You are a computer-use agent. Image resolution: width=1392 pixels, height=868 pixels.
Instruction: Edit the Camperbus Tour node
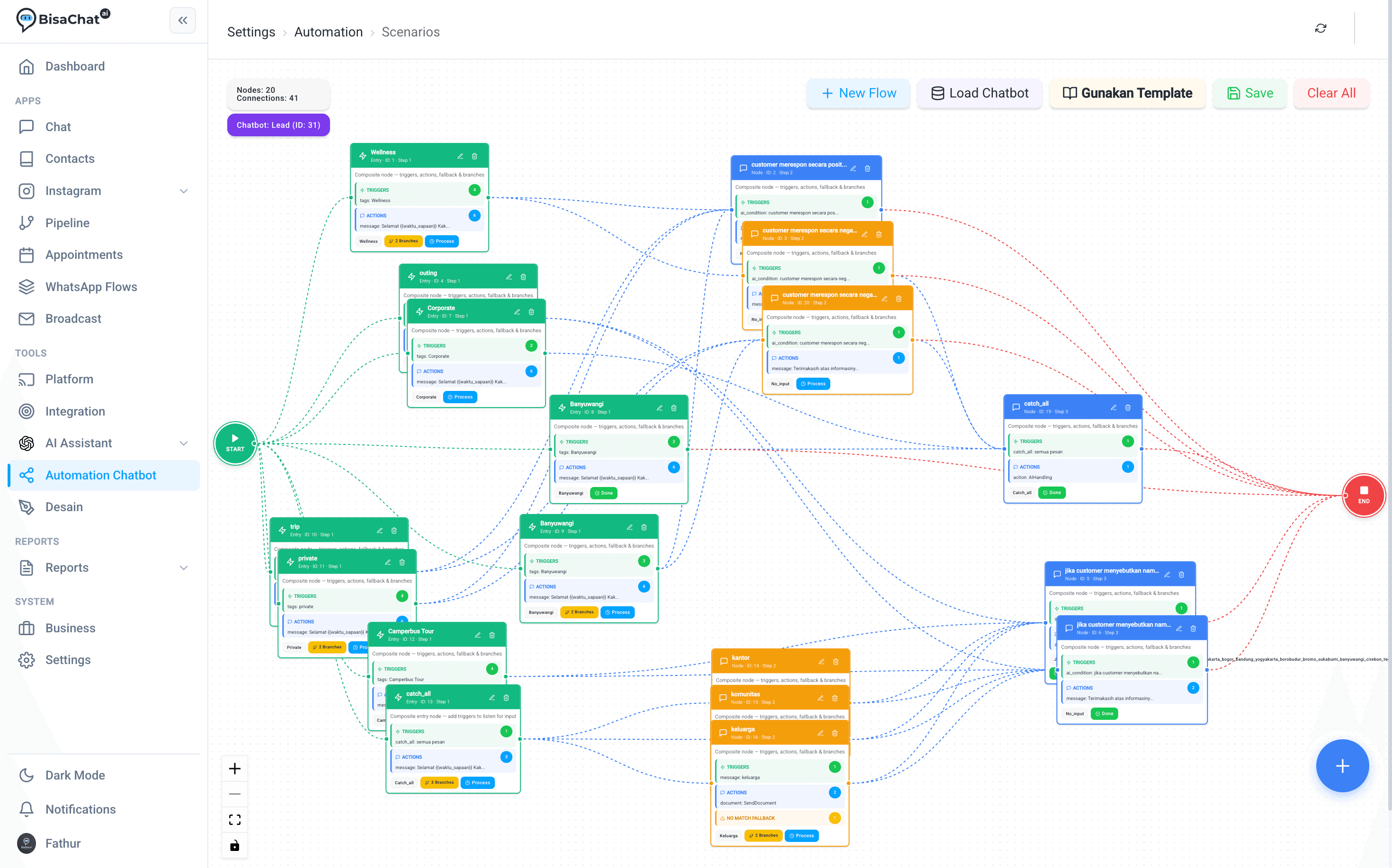click(478, 635)
